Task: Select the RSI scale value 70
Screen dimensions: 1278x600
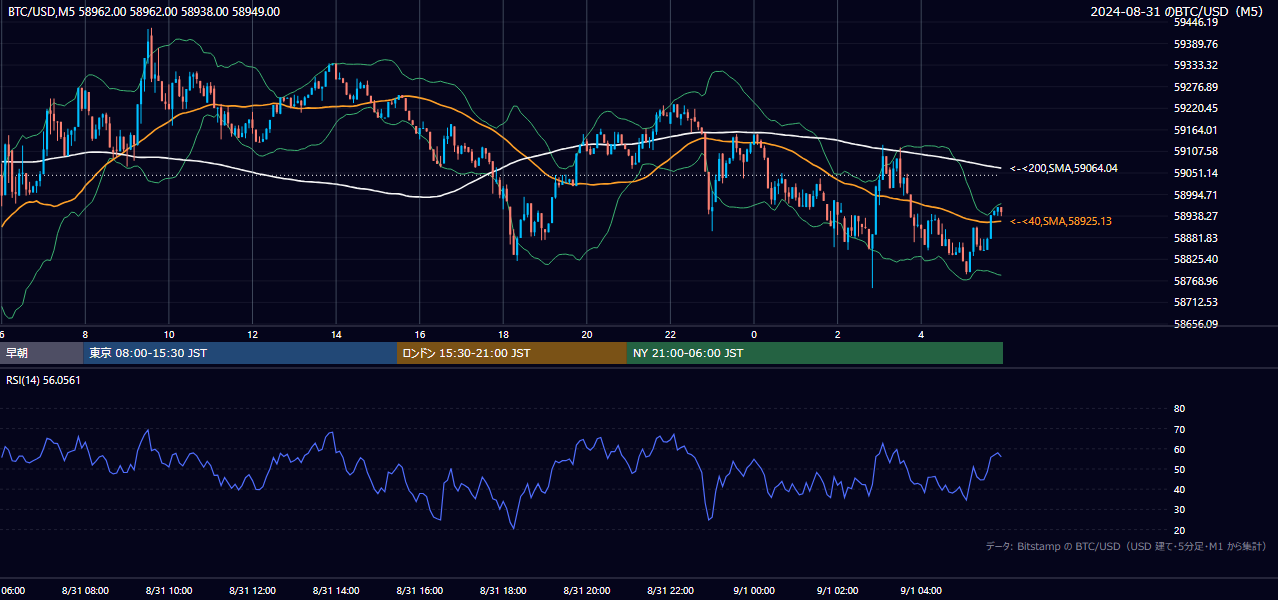Action: [1179, 429]
